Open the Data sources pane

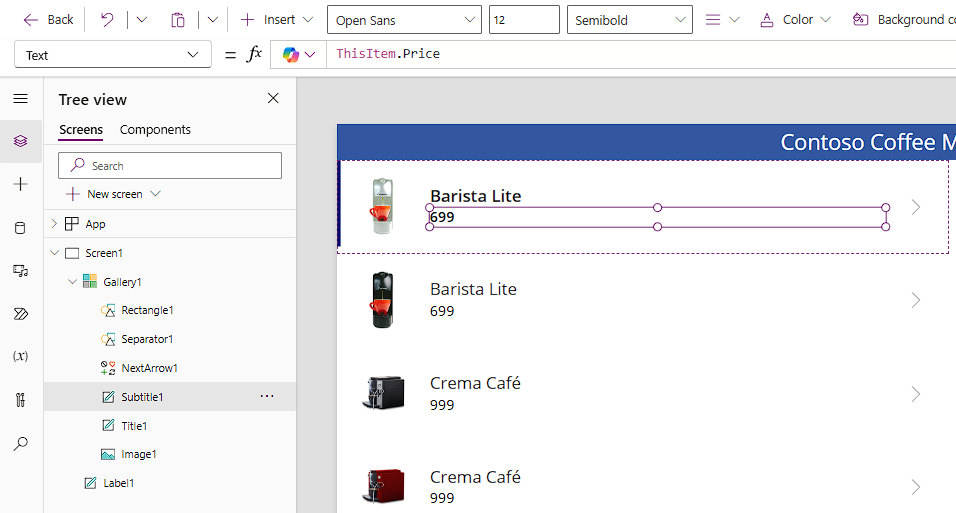[x=21, y=228]
